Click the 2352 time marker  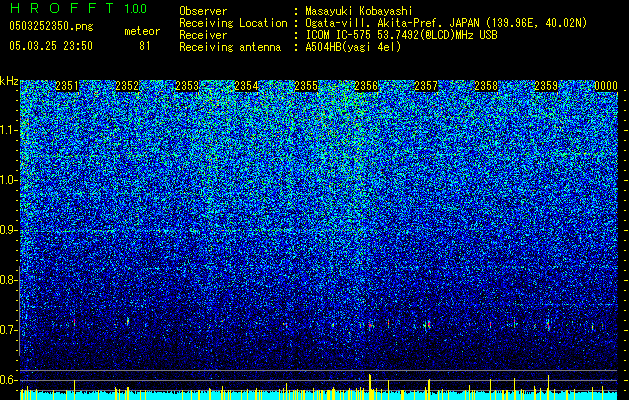[x=127, y=86]
